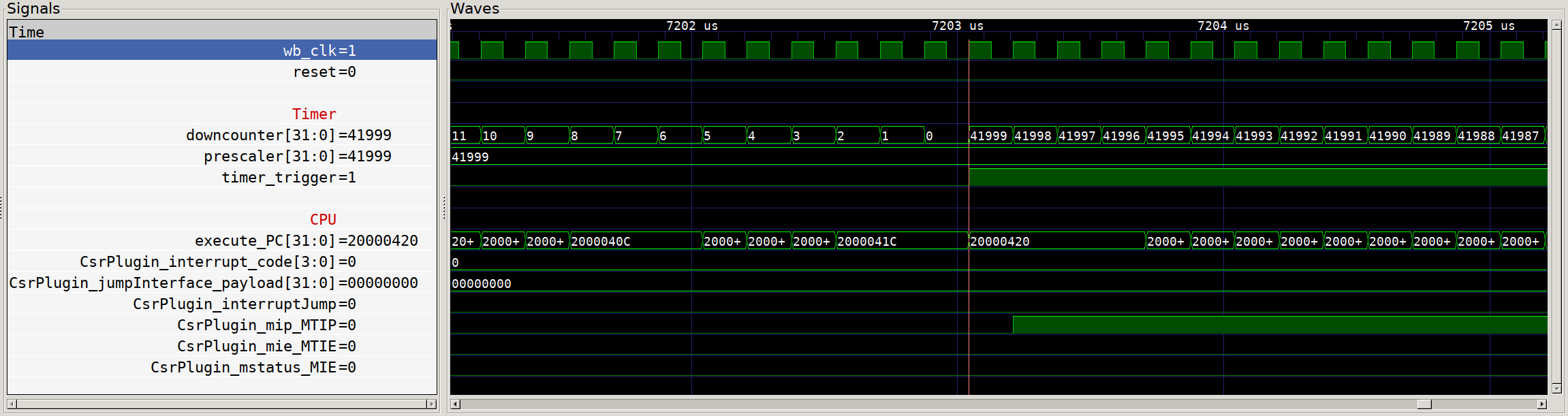Select CsrPlugin_mip_MTIP=0 signal

pyautogui.click(x=222, y=325)
